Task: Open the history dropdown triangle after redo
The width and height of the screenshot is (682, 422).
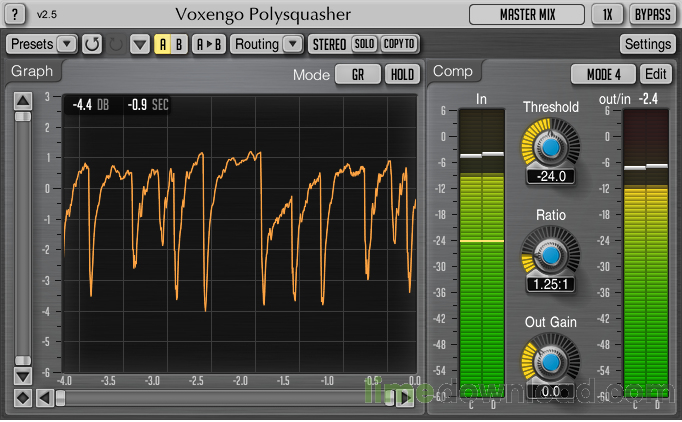Action: 140,44
